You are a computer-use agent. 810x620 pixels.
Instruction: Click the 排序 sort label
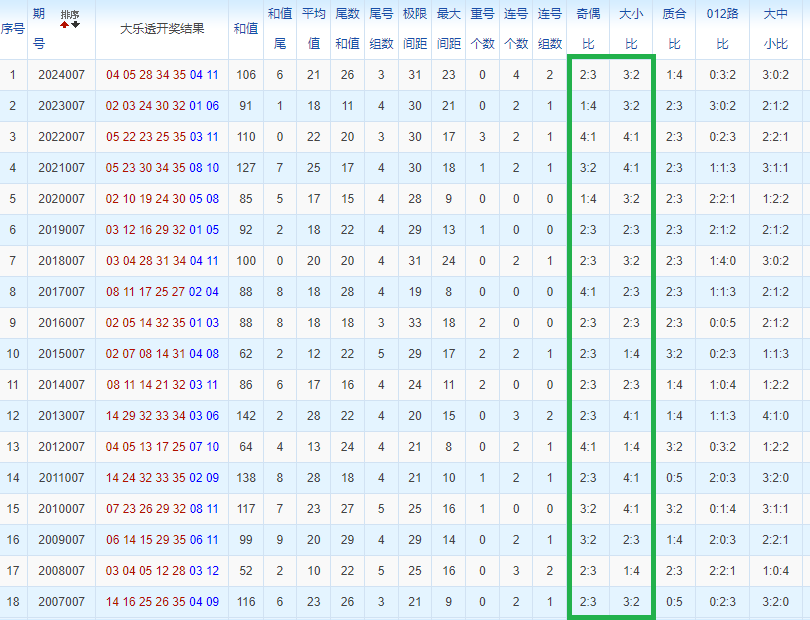tap(70, 14)
